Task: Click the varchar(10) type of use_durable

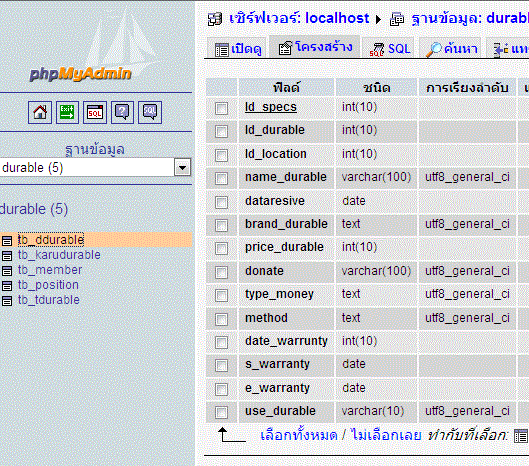Action: click(373, 411)
